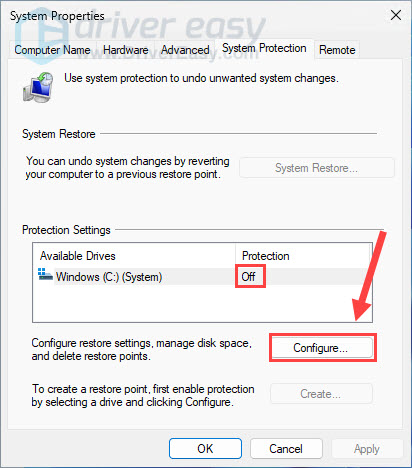Click empty area of drives list
This screenshot has height=468, width=412.
click(202, 303)
